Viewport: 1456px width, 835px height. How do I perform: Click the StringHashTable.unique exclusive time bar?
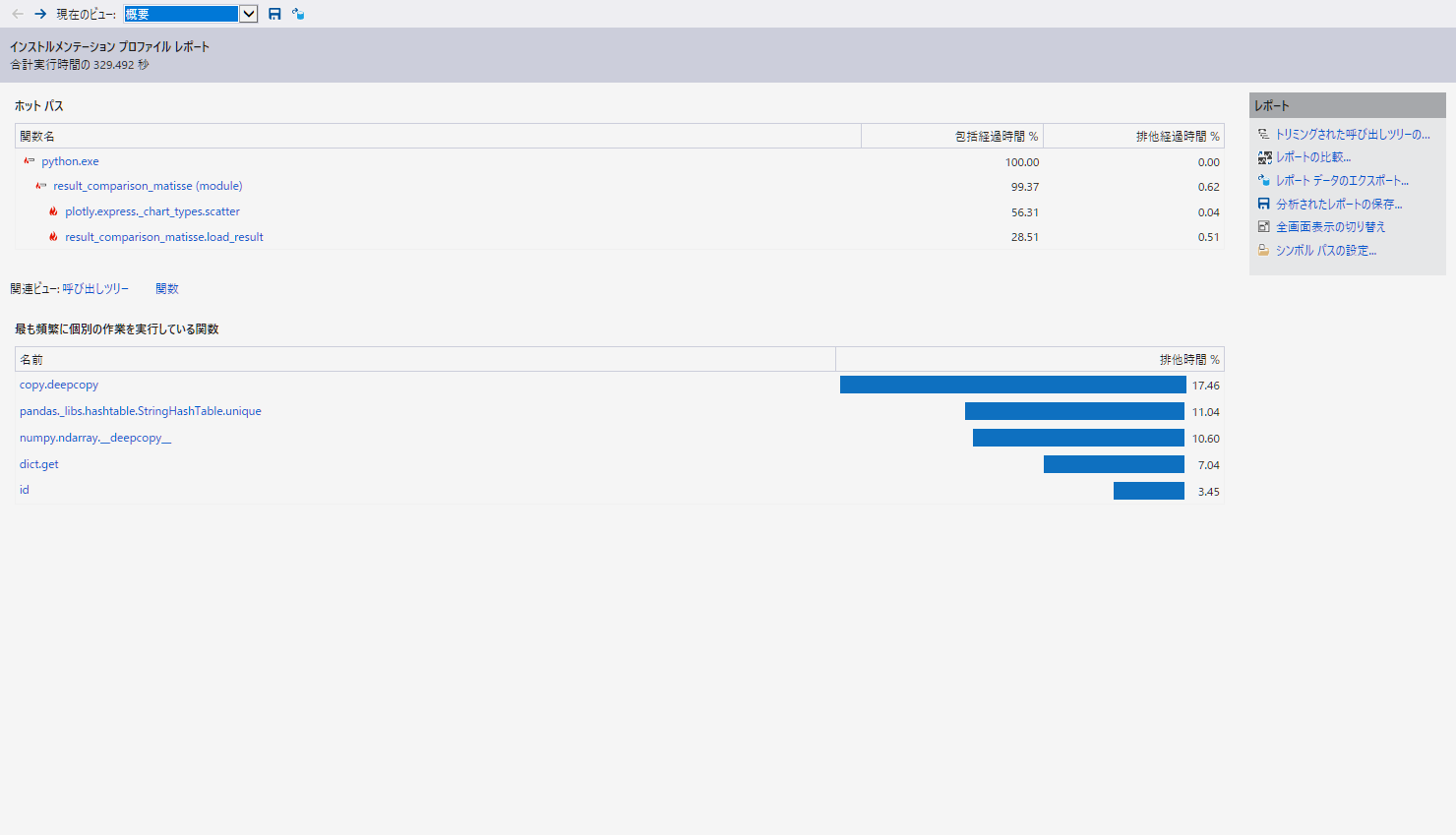tap(1074, 411)
